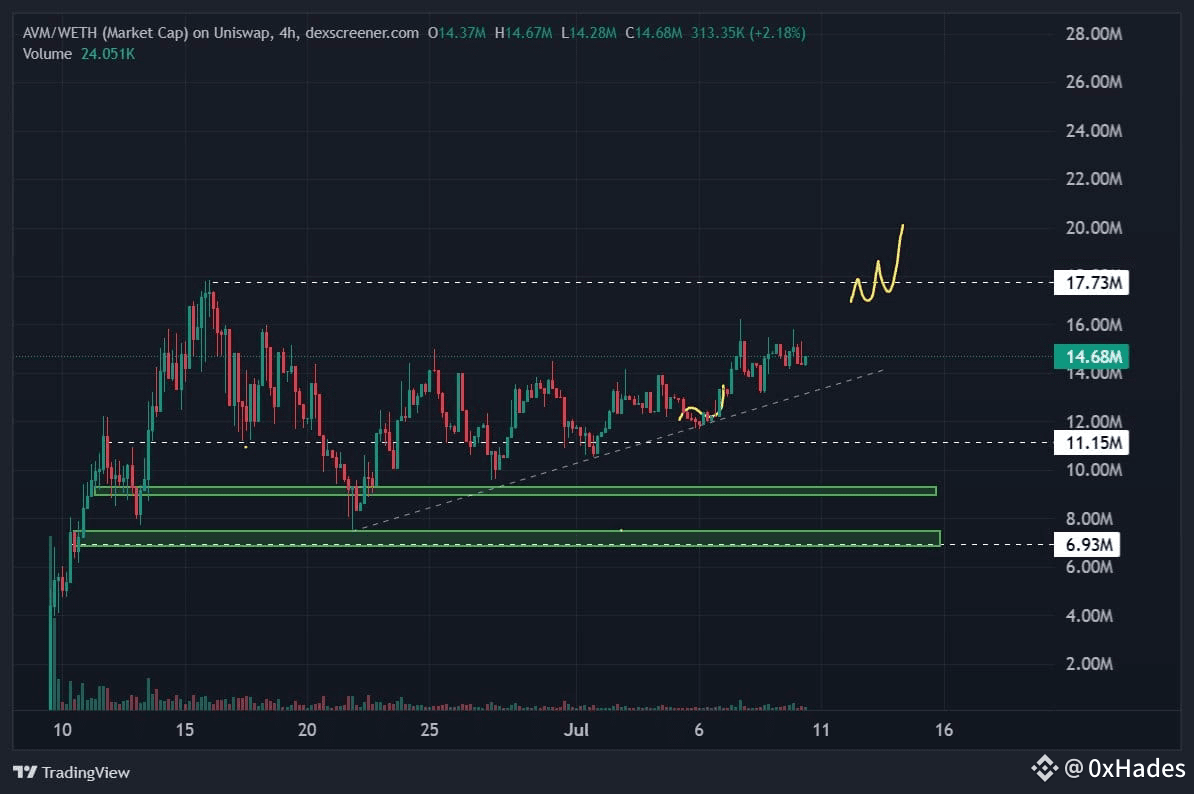The width and height of the screenshot is (1194, 794).
Task: Select the yellow projected breakout path drawing
Action: pos(877,263)
